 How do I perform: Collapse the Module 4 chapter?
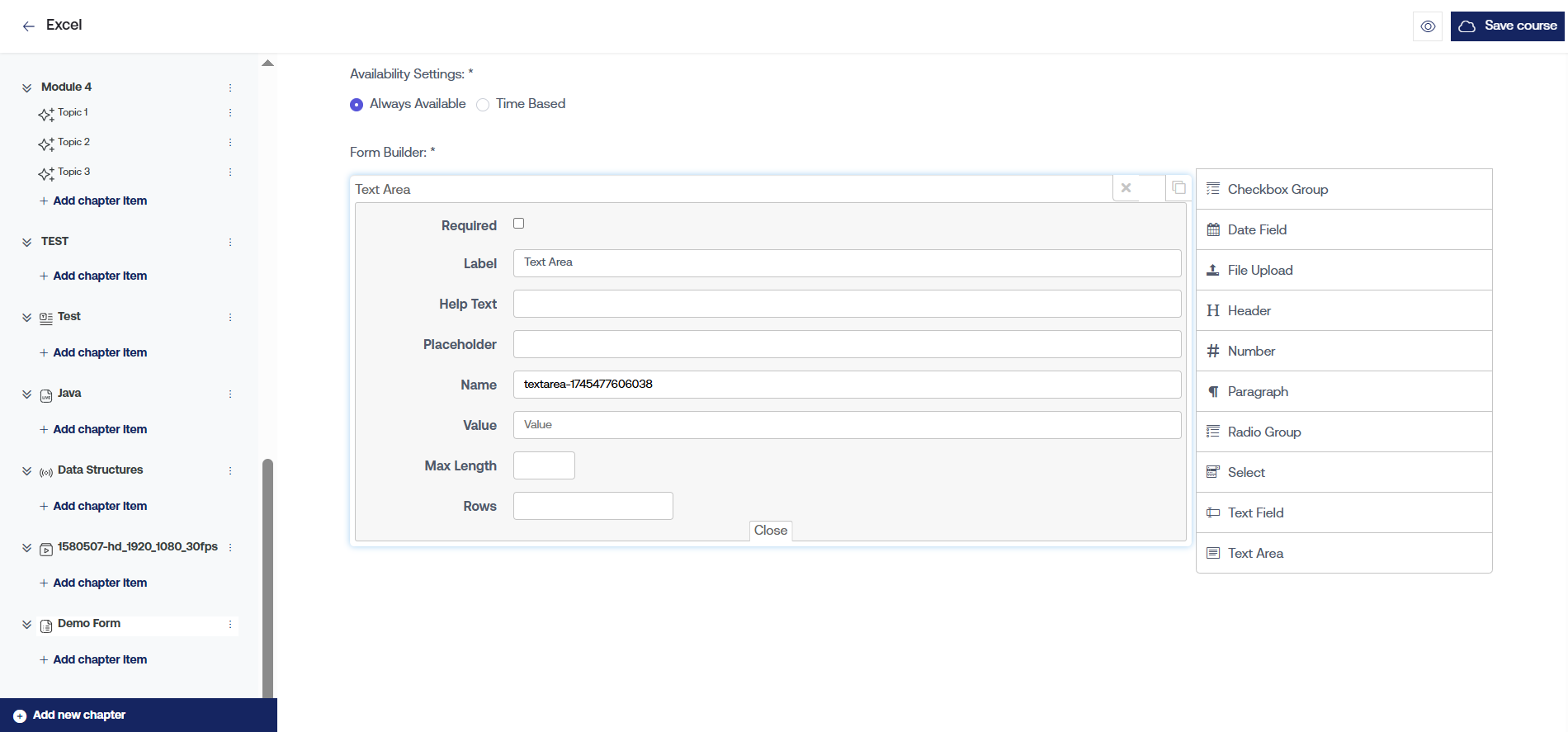click(27, 87)
